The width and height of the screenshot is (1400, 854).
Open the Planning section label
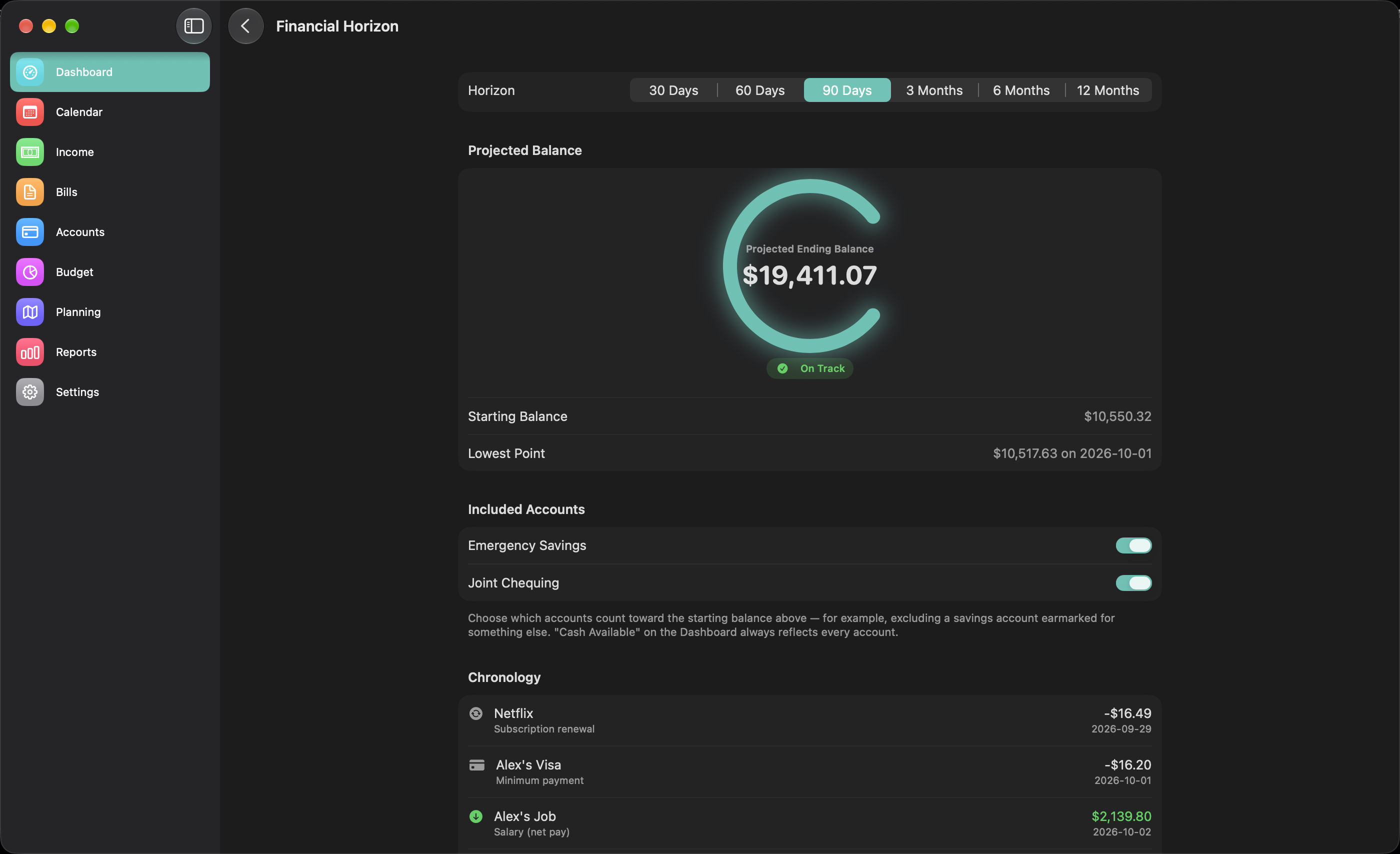(x=78, y=312)
